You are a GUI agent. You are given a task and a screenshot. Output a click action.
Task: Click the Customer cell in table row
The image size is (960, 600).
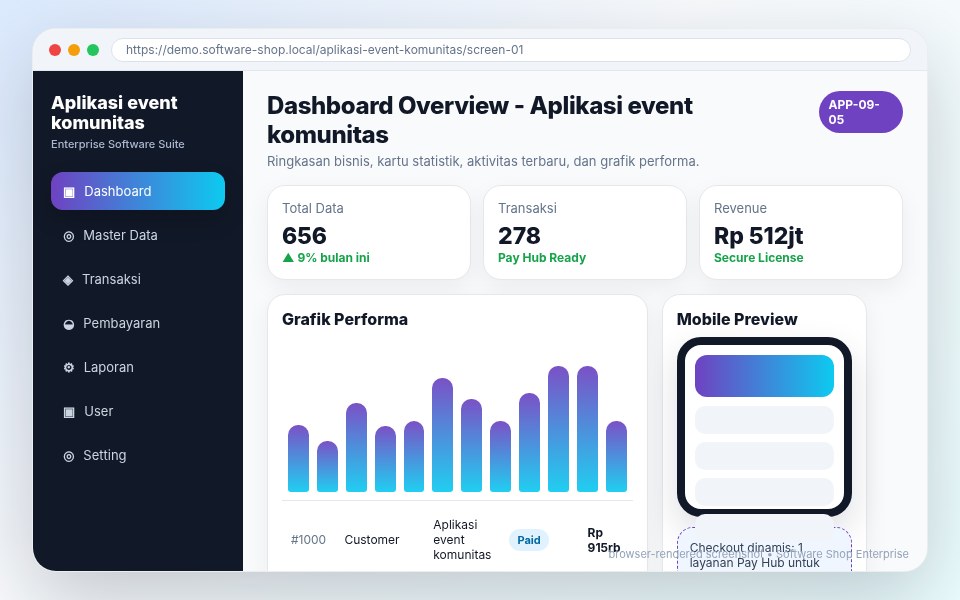pyautogui.click(x=372, y=540)
